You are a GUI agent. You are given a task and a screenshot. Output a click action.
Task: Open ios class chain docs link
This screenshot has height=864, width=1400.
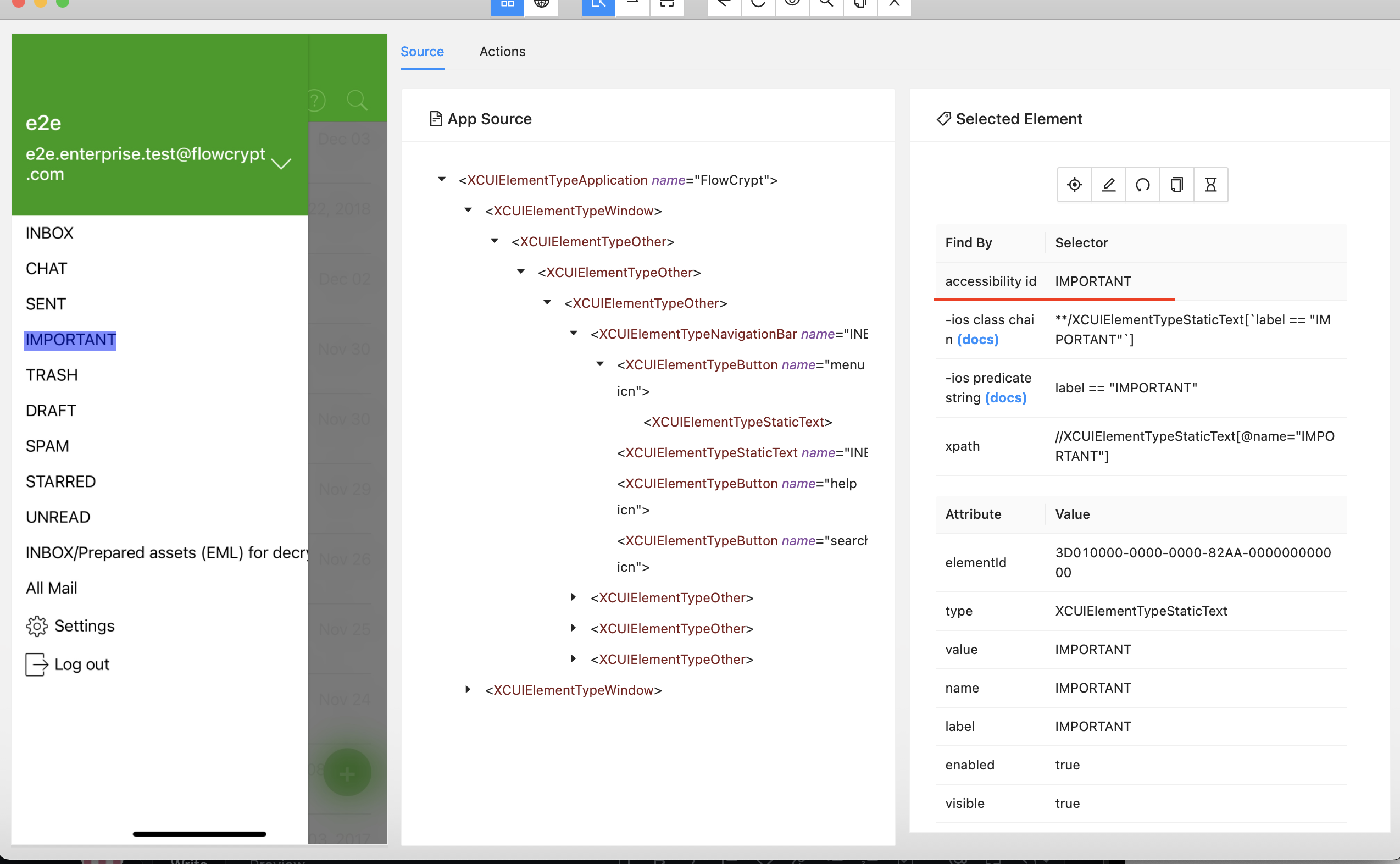(978, 340)
